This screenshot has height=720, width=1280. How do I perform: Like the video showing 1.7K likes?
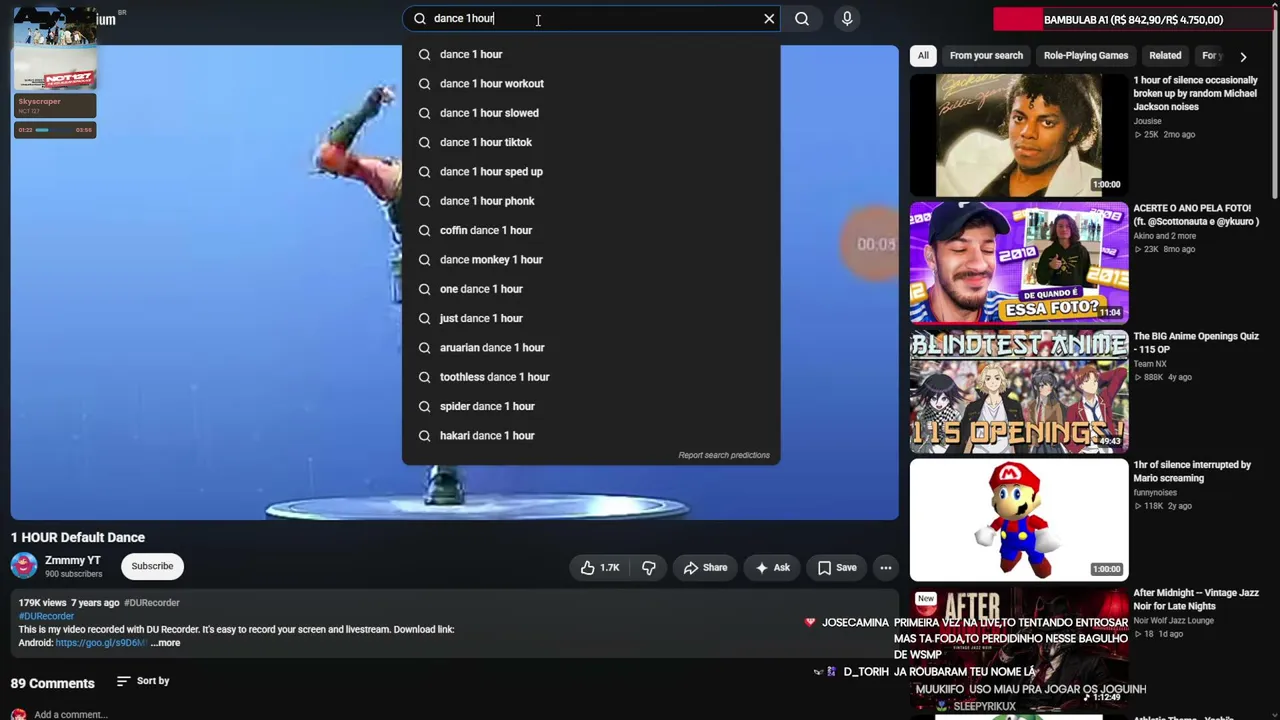pyautogui.click(x=599, y=568)
